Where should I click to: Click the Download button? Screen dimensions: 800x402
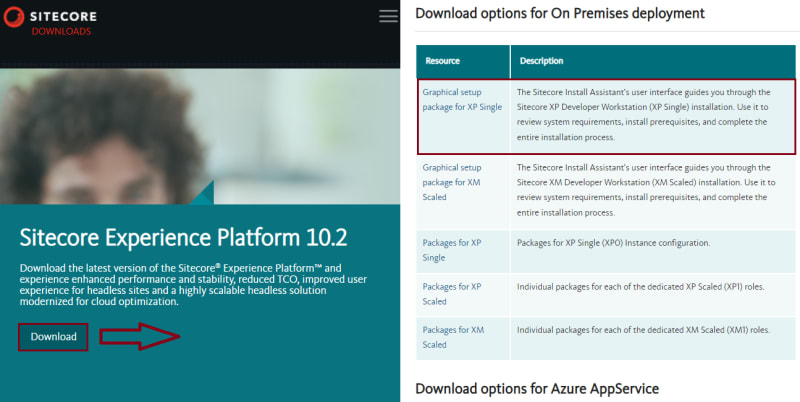click(53, 337)
